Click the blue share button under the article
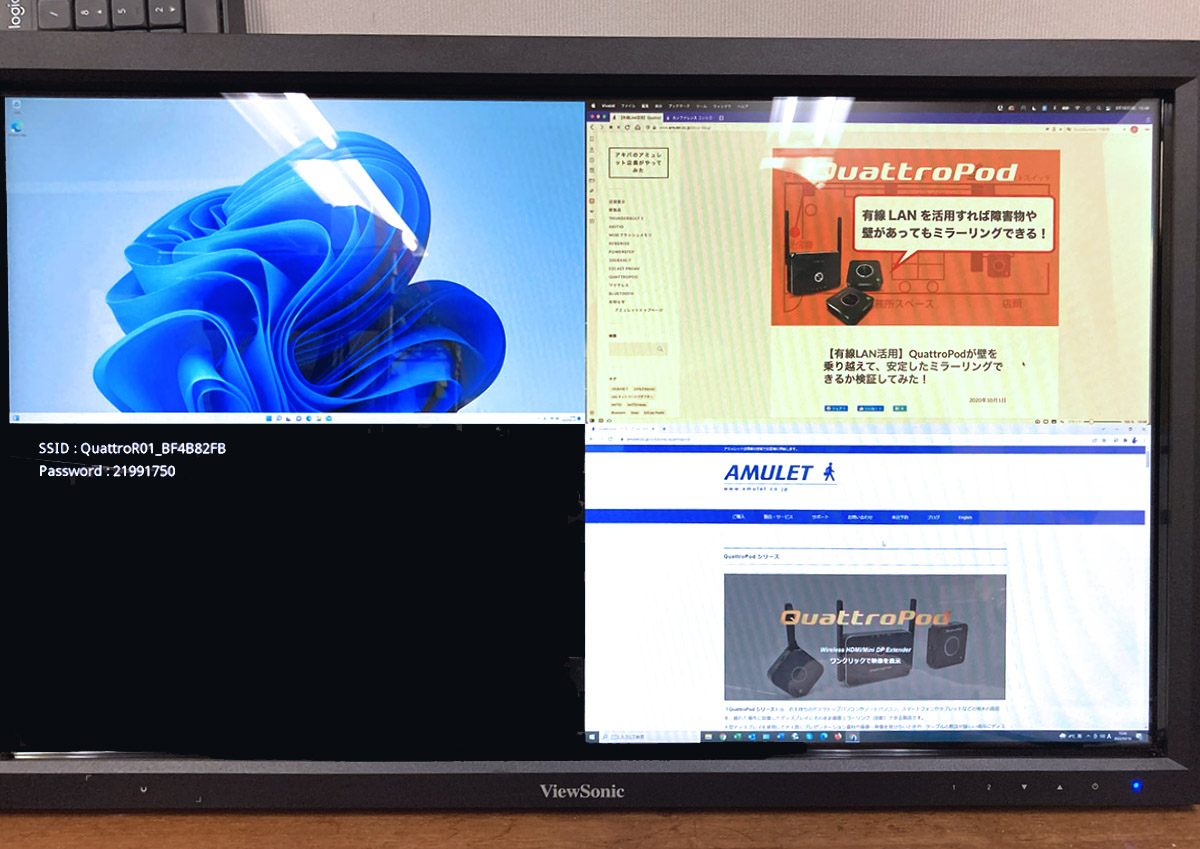1200x849 pixels. [x=836, y=408]
